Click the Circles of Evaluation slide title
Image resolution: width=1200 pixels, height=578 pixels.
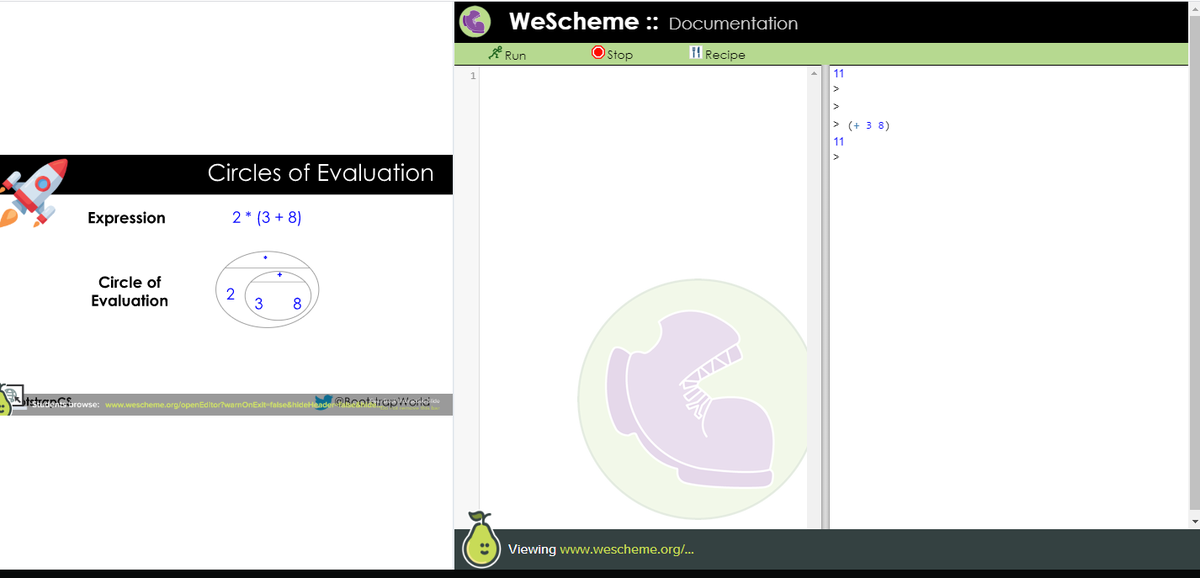click(x=320, y=173)
